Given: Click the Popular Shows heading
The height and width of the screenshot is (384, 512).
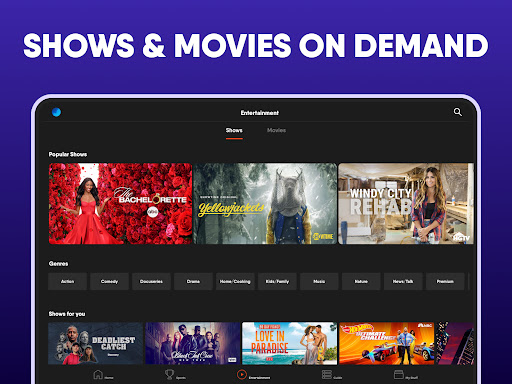Looking at the screenshot, I should click(x=68, y=154).
